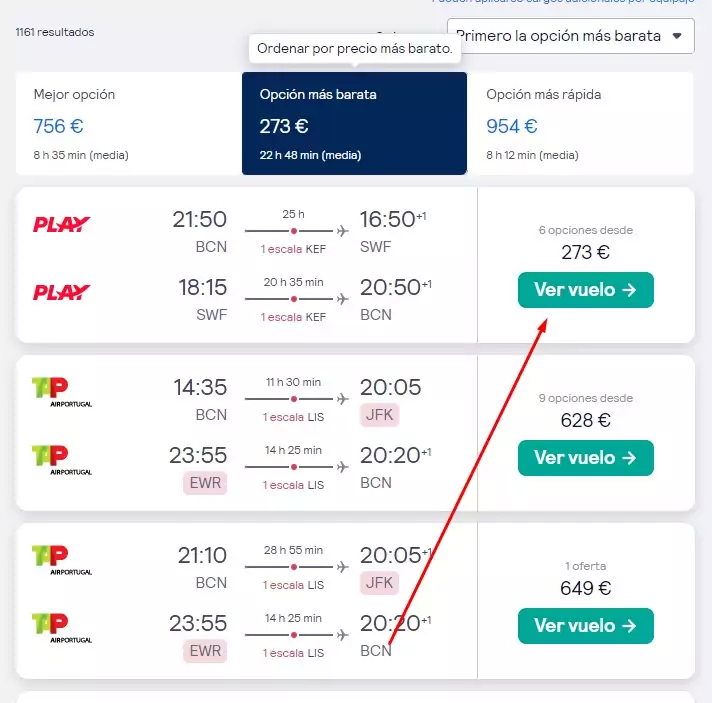Click the EWR badge on 628 € itinerary
Screen dimensions: 712x703
(205, 483)
